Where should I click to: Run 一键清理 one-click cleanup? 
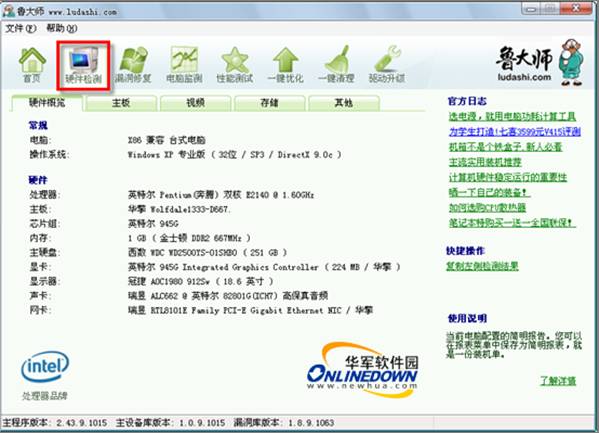pos(336,65)
